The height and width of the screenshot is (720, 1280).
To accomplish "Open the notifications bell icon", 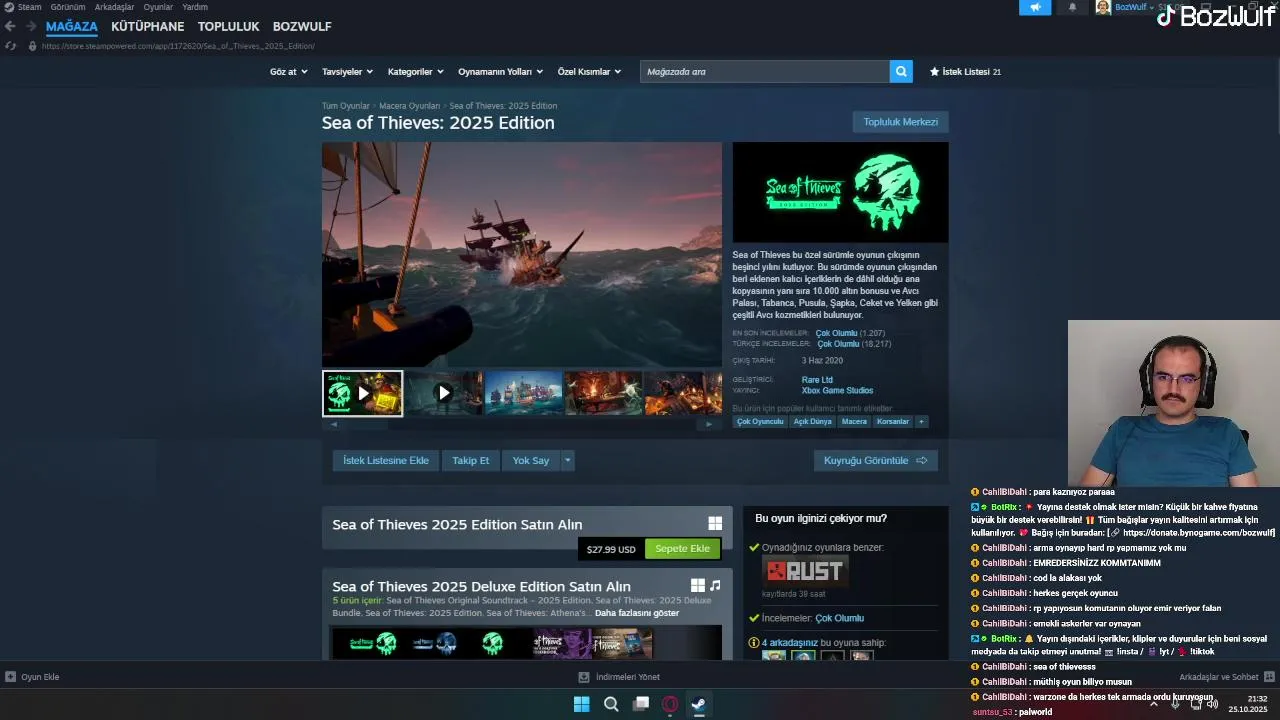I will 1072,7.
